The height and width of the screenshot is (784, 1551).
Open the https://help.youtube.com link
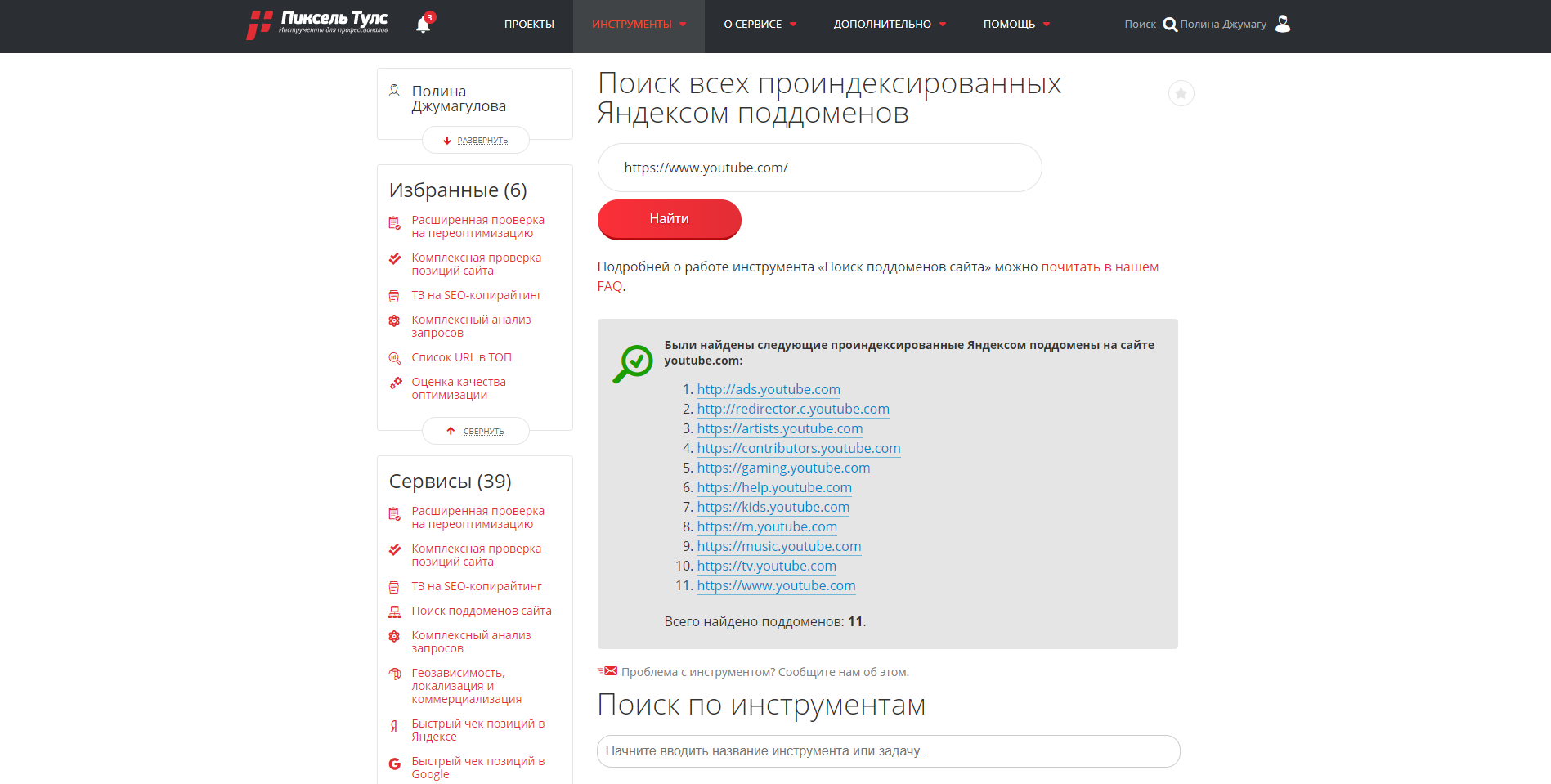(x=774, y=487)
